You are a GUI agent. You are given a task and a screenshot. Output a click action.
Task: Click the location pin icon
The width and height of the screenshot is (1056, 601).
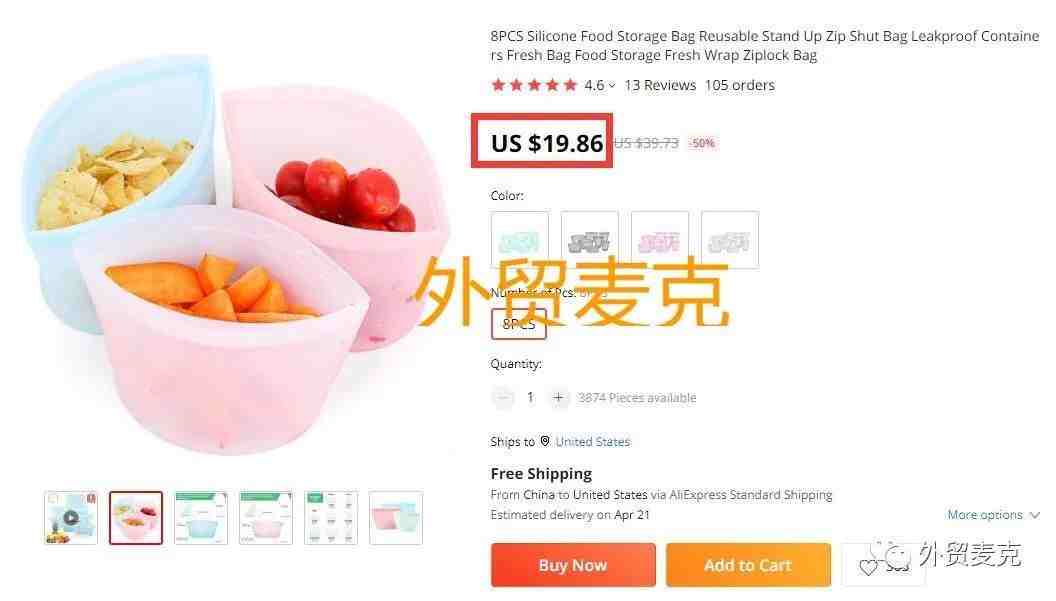(545, 441)
